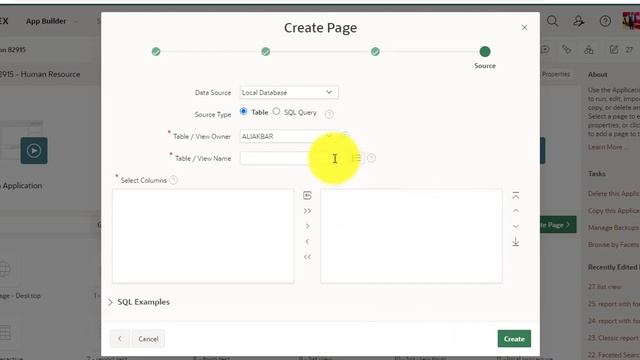Move column to bottom of list
Viewport: 640px width, 360px height.
coord(516,242)
